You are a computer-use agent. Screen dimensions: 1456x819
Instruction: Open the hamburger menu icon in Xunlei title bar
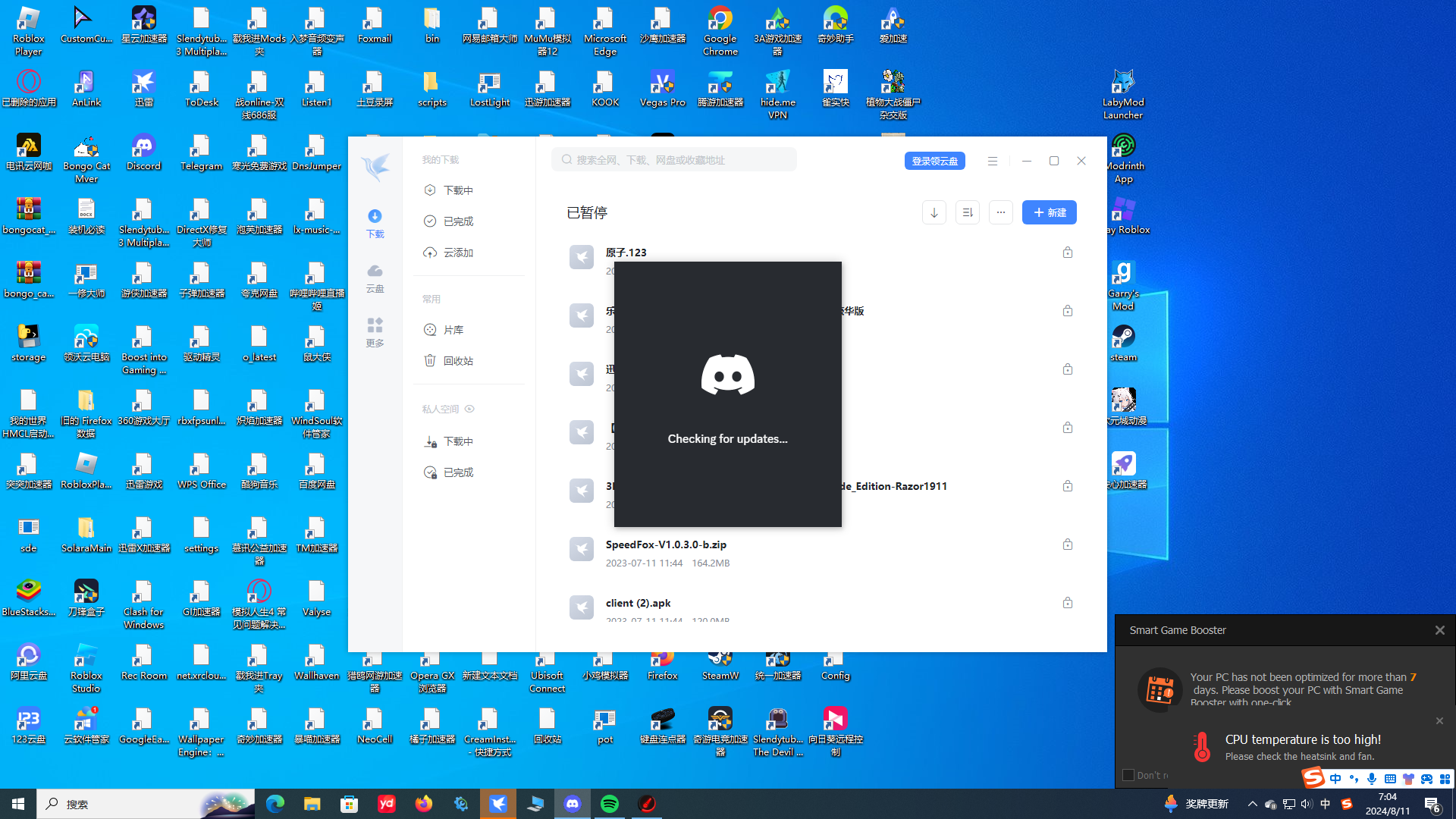tap(992, 161)
